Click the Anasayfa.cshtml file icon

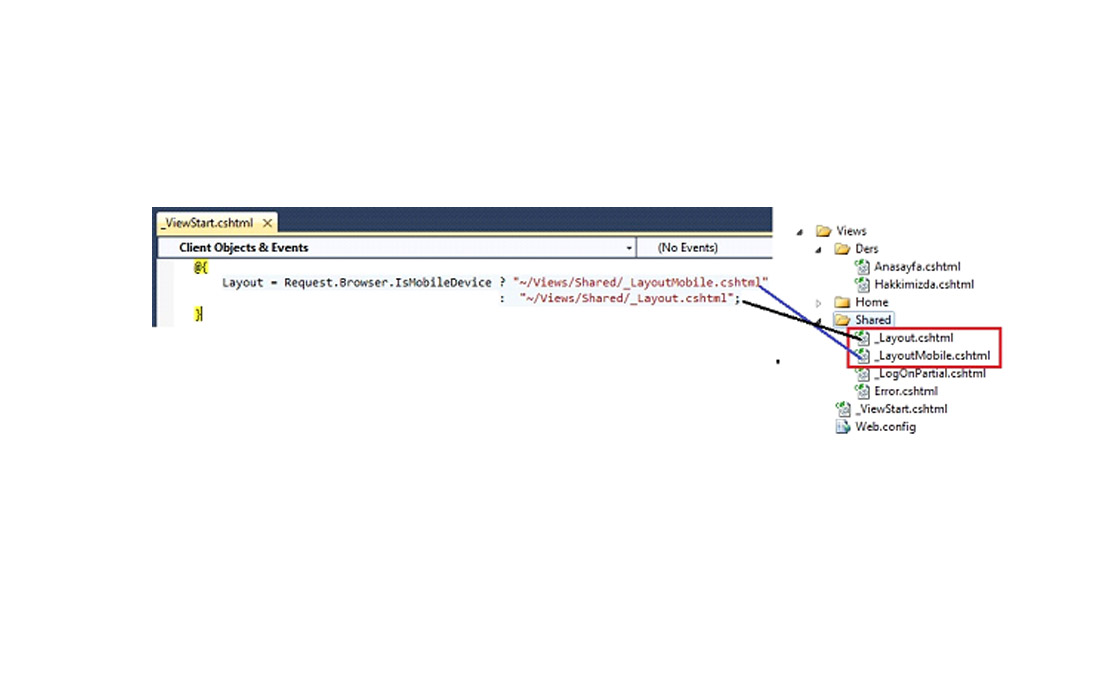(863, 267)
